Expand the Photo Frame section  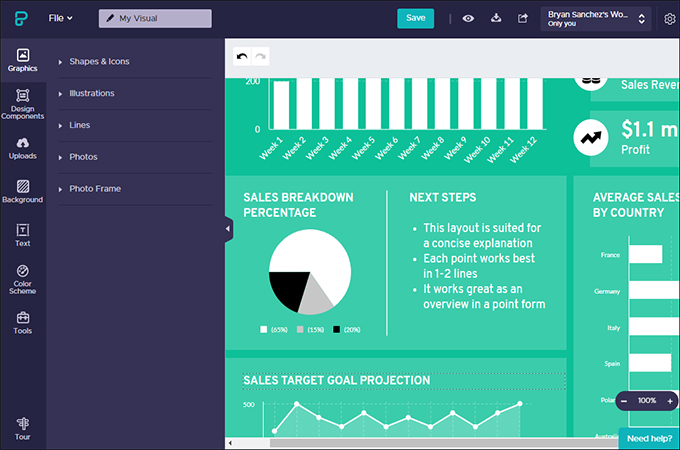[x=135, y=189]
